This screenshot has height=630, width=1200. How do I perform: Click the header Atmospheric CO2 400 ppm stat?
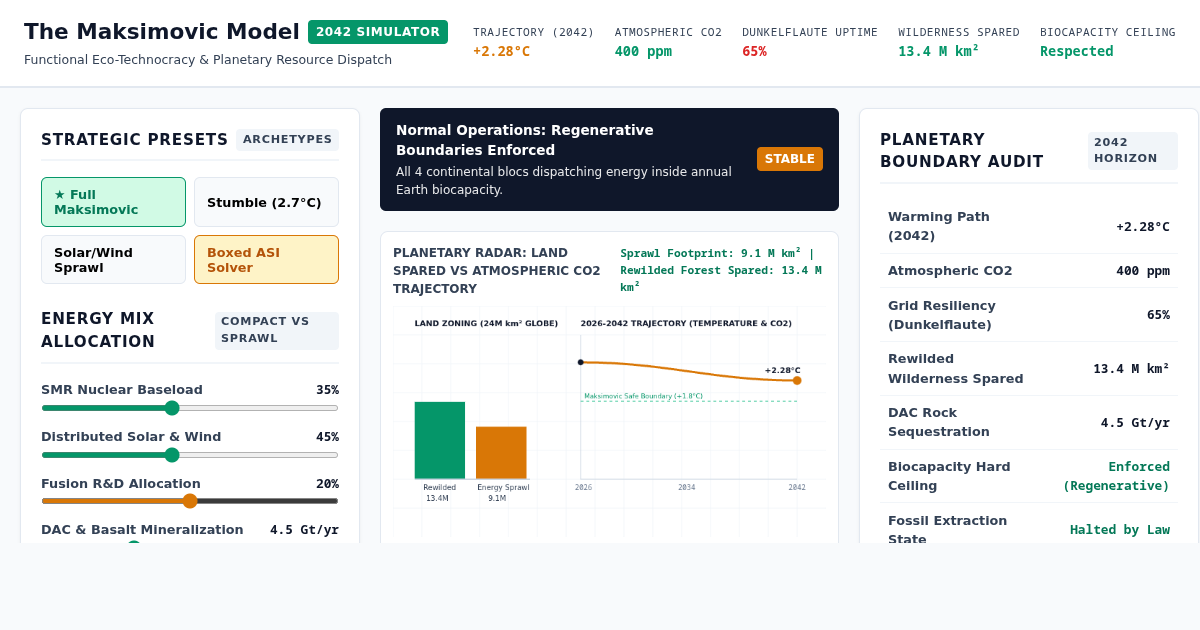pyautogui.click(x=668, y=42)
